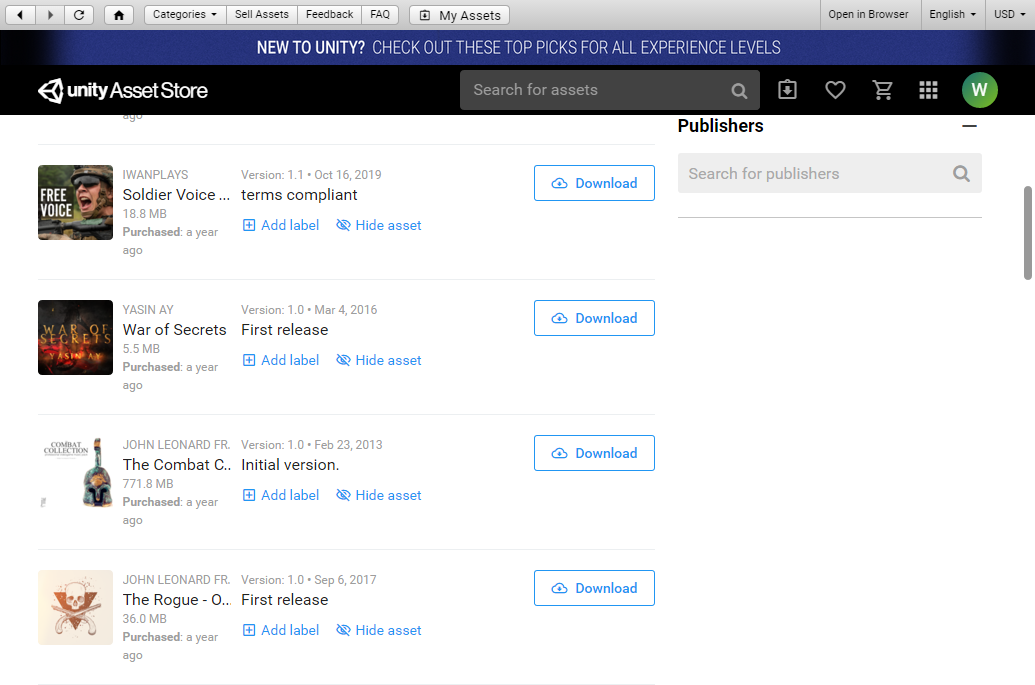The width and height of the screenshot is (1035, 685).
Task: Open the Soldier Voice asset title
Action: point(176,195)
